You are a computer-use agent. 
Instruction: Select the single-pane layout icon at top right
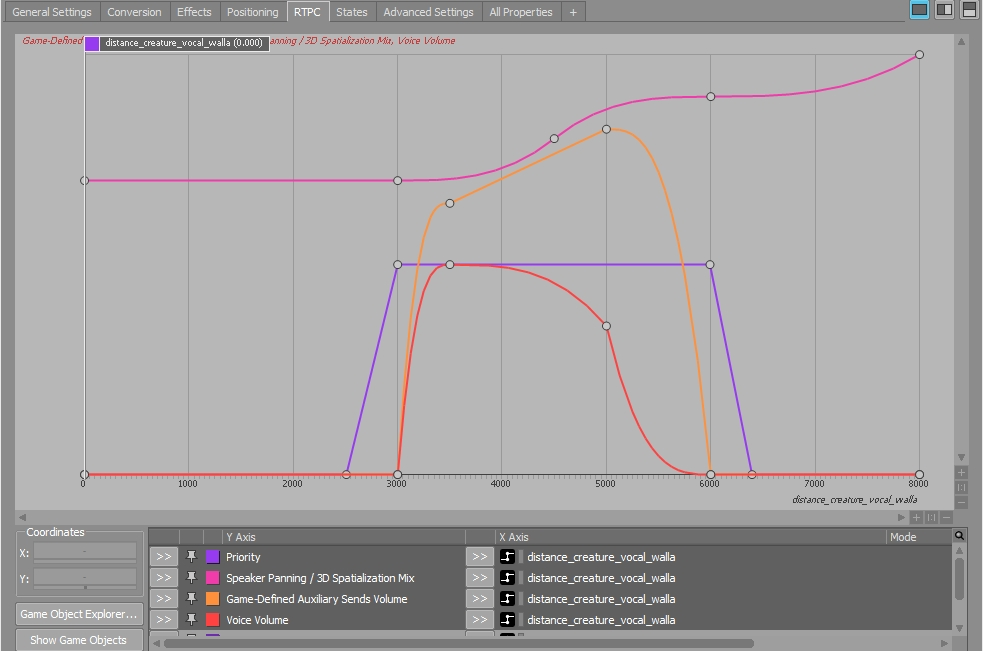pyautogui.click(x=919, y=9)
